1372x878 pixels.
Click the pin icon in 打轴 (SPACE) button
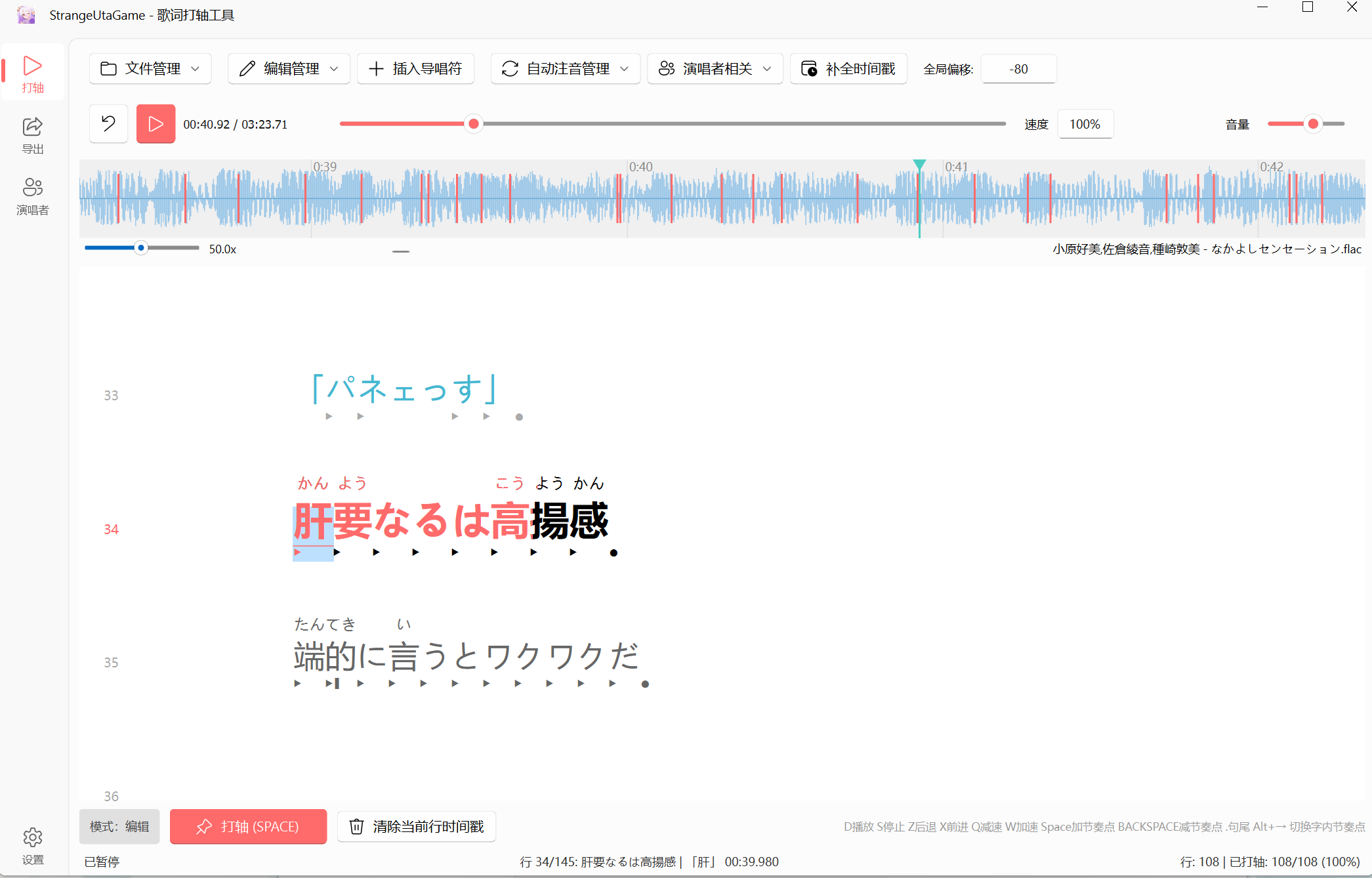[204, 826]
